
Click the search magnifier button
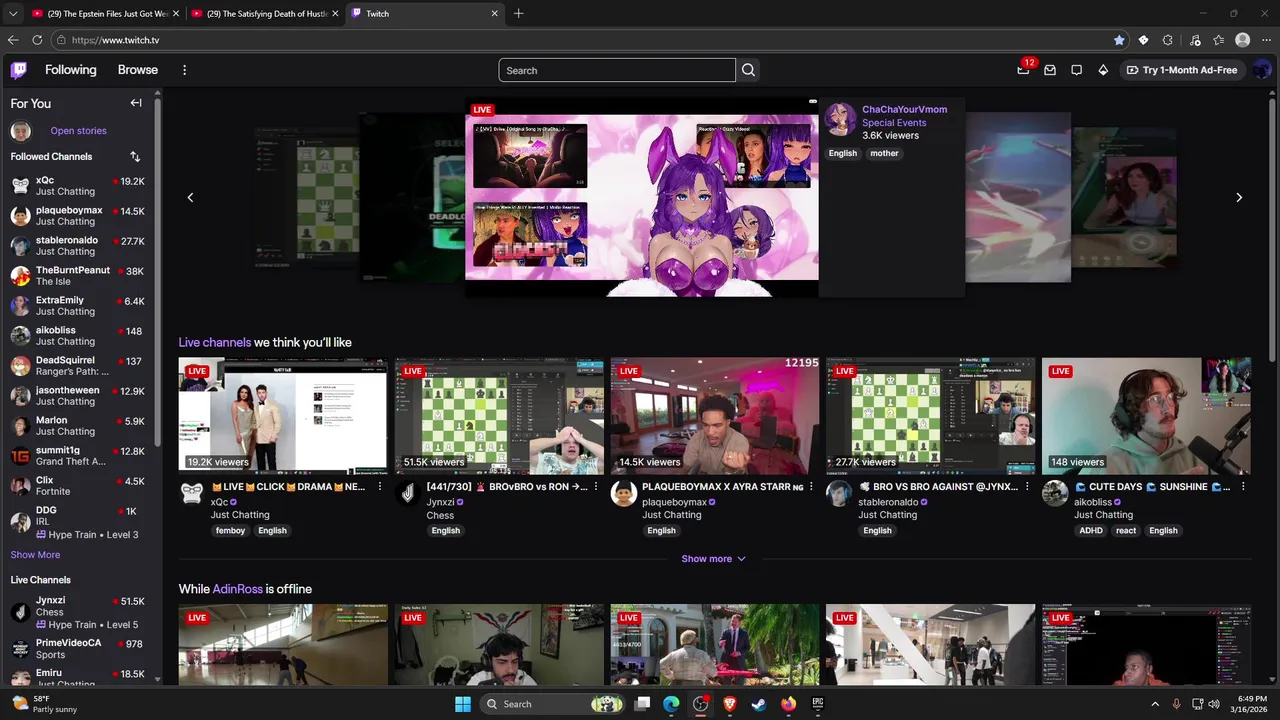[748, 70]
